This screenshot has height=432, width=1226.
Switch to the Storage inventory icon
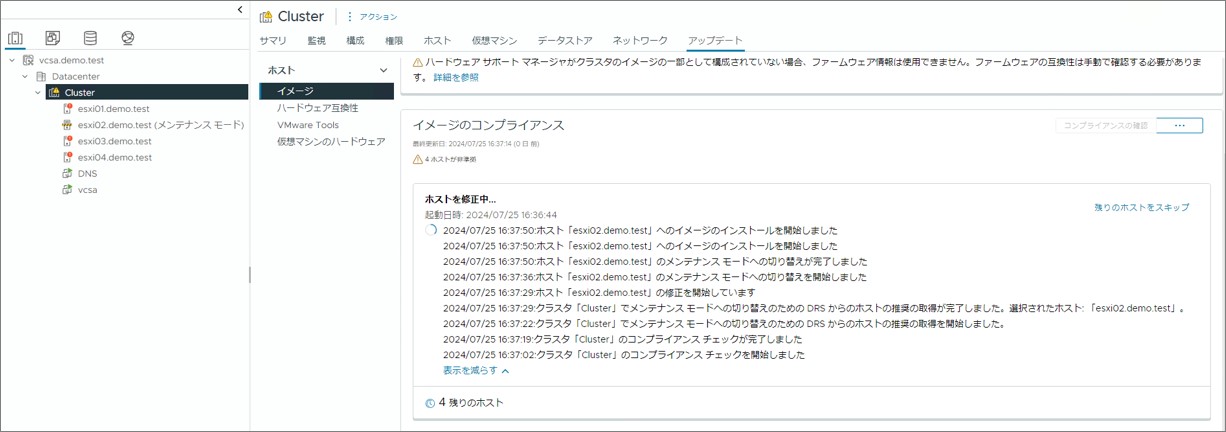click(x=90, y=39)
